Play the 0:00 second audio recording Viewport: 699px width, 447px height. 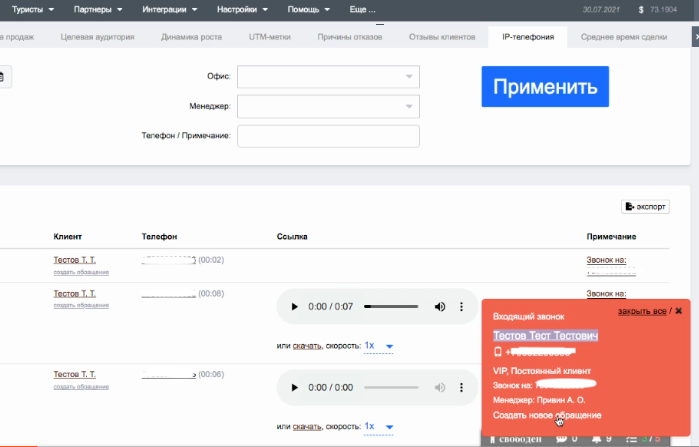tap(294, 387)
